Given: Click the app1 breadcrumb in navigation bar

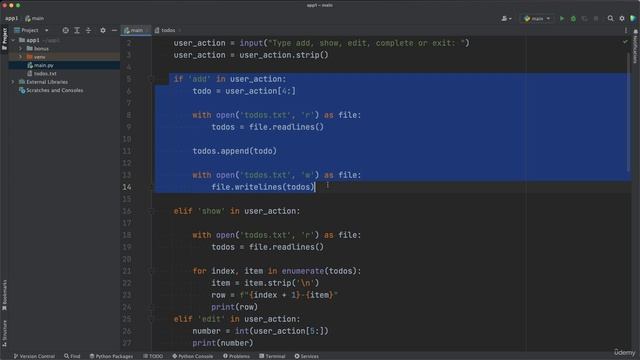Looking at the screenshot, I should pyautogui.click(x=11, y=18).
